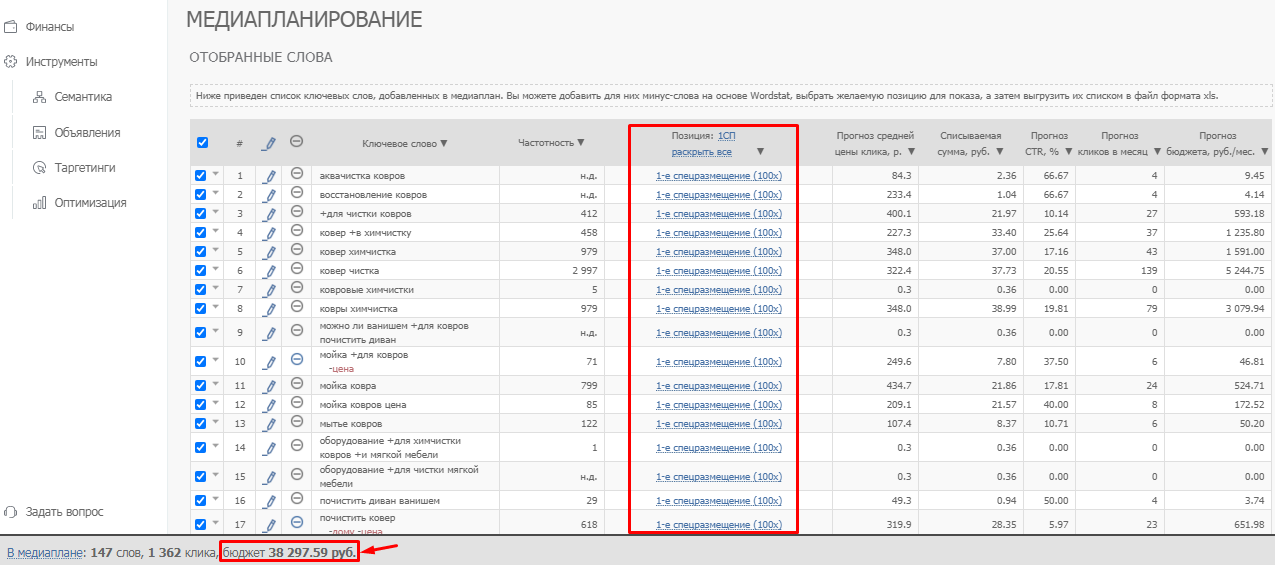Open the position selector for 'ковер химчистка'
This screenshot has height=565, width=1275.
click(x=718, y=252)
